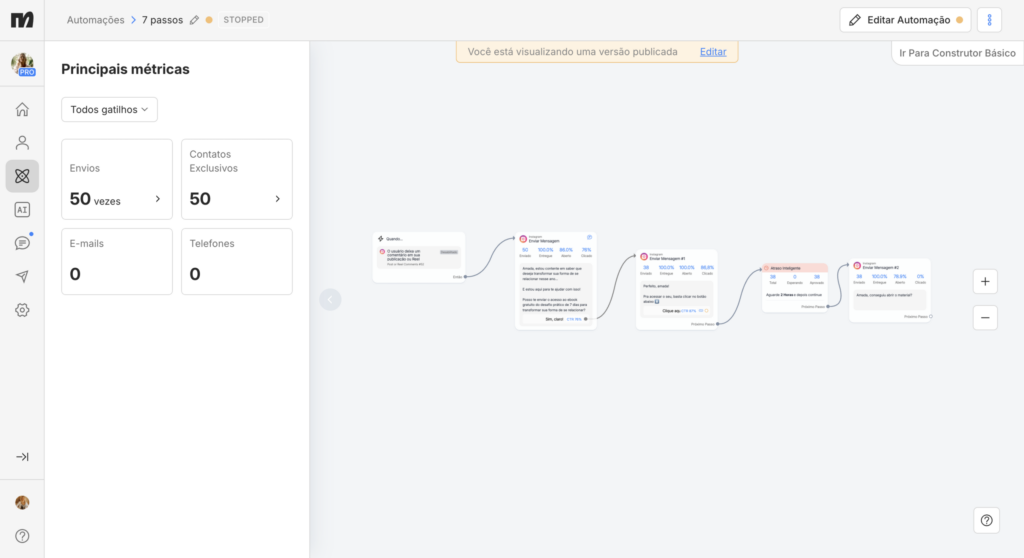Click the Editar Automação button
The width and height of the screenshot is (1024, 558).
[904, 20]
